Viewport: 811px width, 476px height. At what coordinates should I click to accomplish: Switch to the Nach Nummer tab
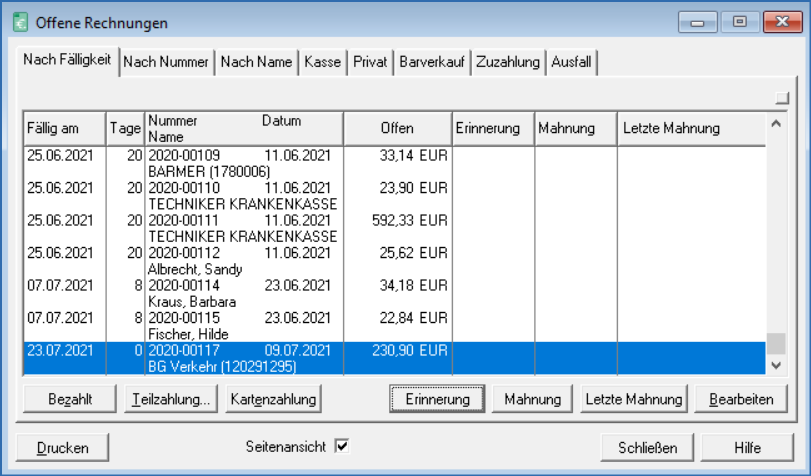point(166,62)
